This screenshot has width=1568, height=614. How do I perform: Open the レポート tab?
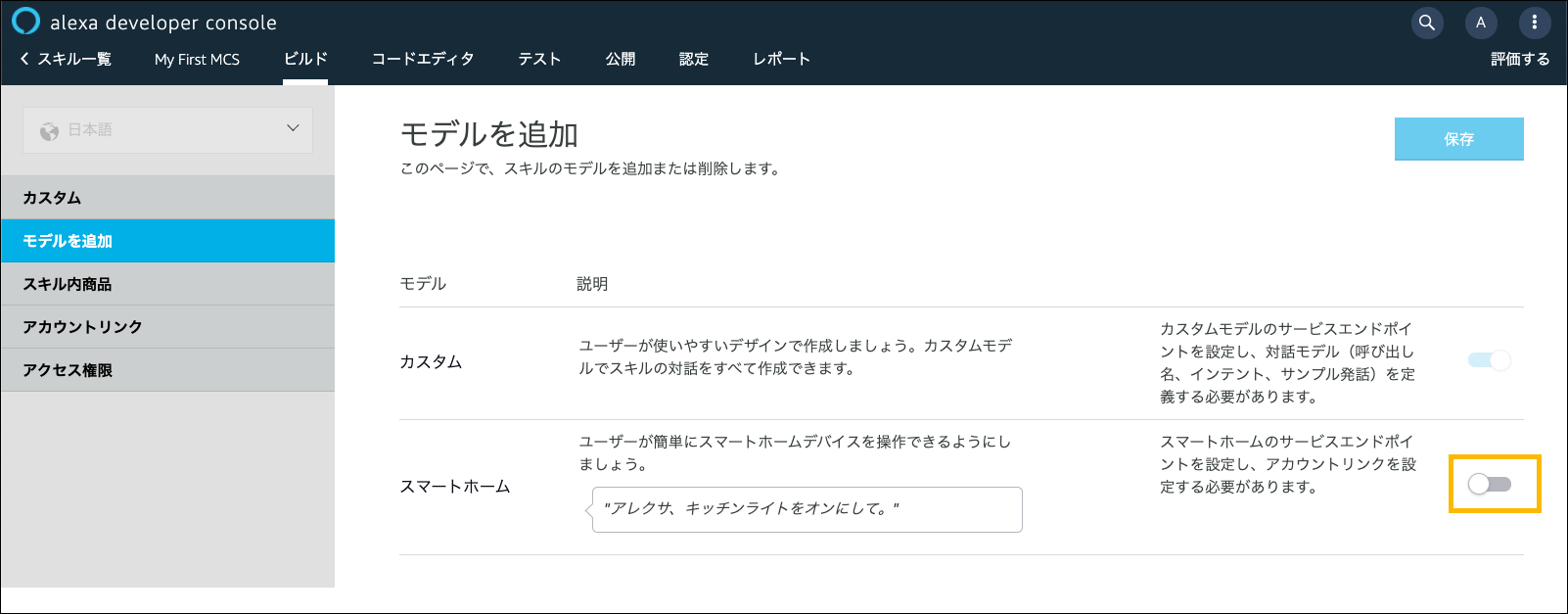781,59
